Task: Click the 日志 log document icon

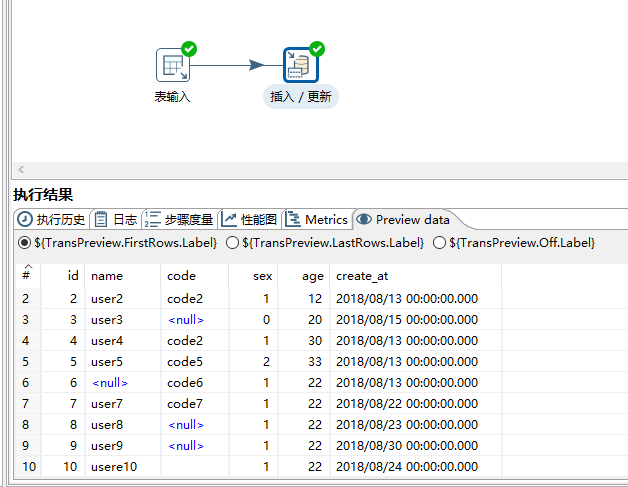Action: pyautogui.click(x=101, y=219)
